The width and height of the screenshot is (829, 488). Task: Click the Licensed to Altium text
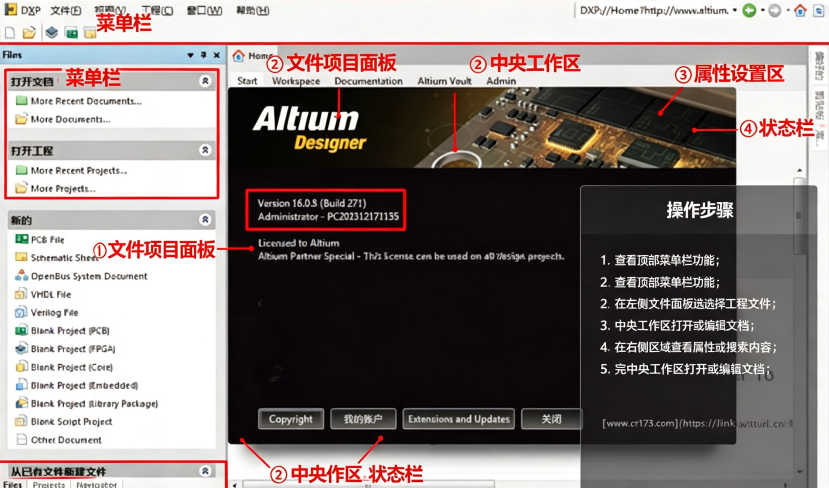299,243
